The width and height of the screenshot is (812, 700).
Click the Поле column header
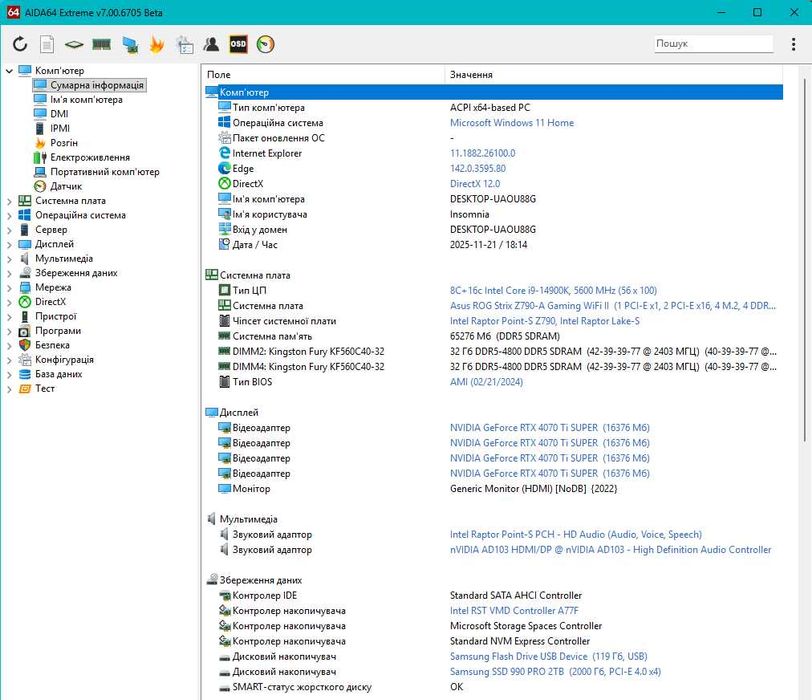point(323,75)
